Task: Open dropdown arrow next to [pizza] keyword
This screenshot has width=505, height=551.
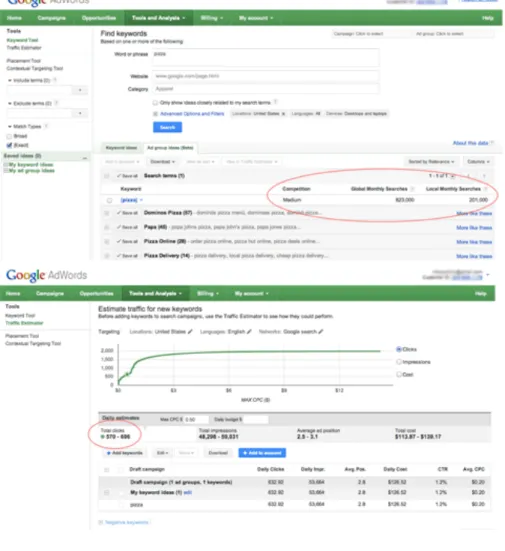Action: (x=141, y=200)
